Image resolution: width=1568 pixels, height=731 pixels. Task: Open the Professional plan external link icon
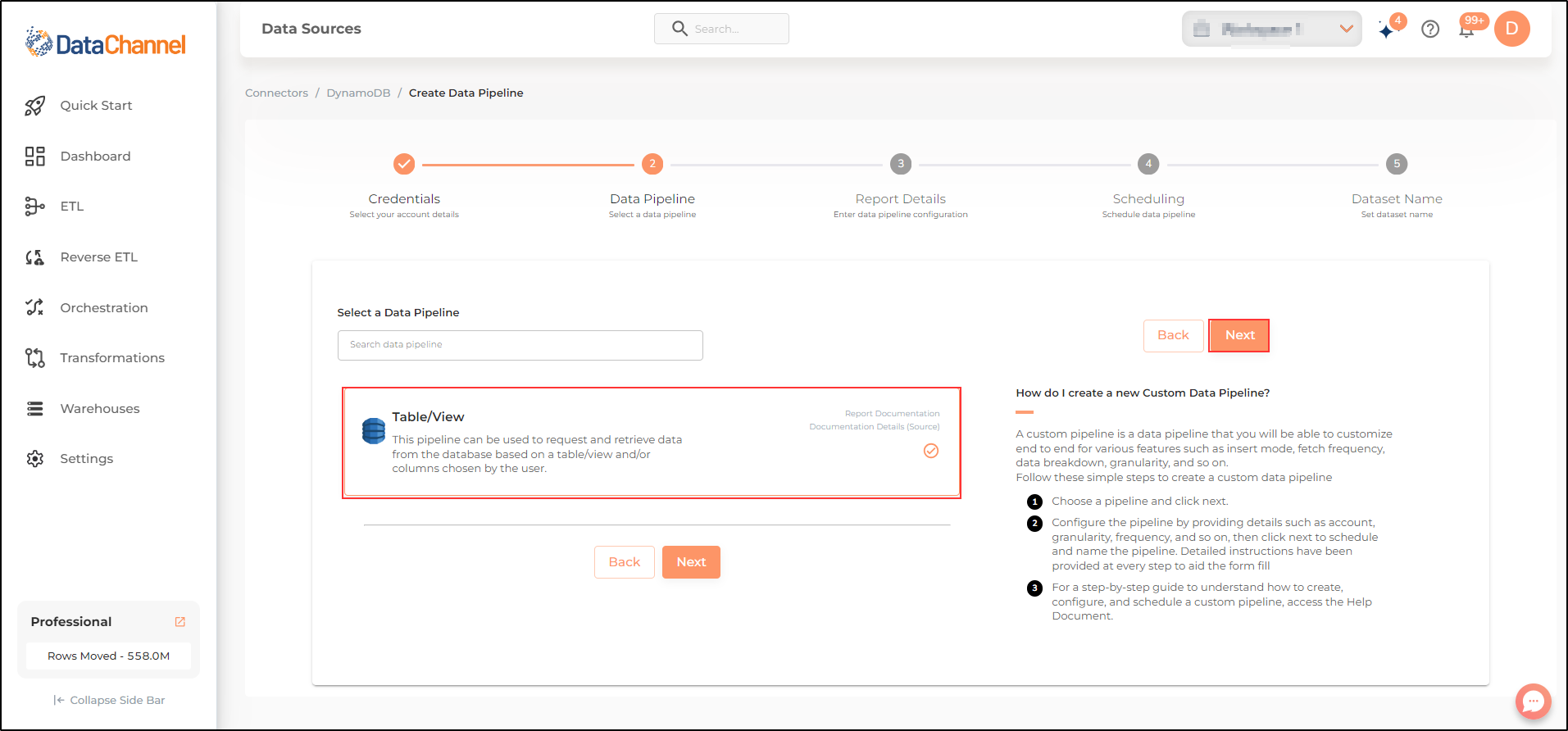pos(180,622)
